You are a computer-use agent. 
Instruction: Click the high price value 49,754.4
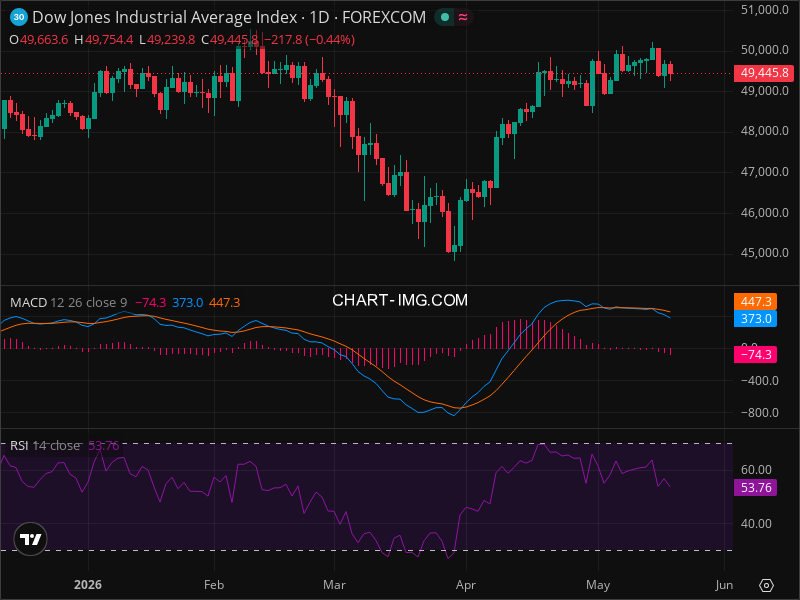pos(109,40)
